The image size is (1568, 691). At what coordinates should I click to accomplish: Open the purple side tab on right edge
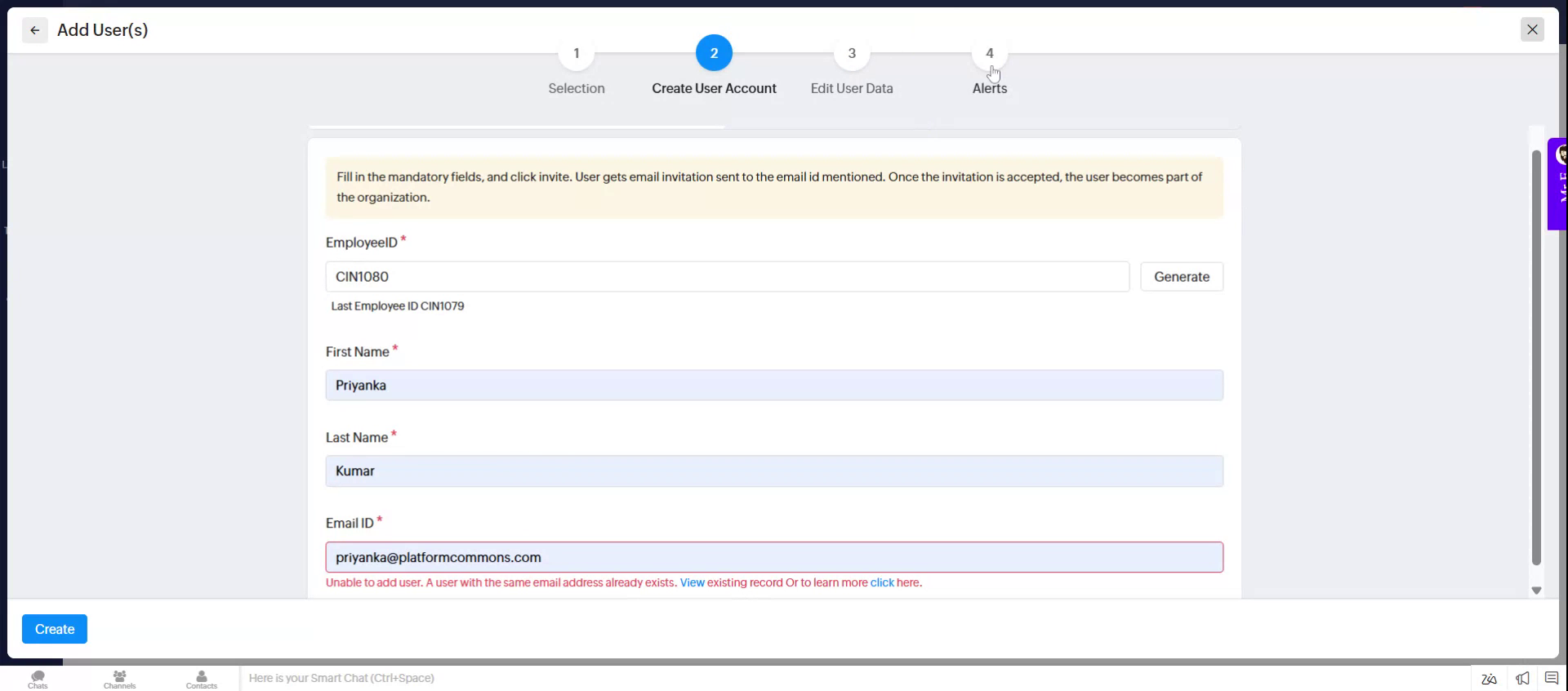pos(1558,184)
